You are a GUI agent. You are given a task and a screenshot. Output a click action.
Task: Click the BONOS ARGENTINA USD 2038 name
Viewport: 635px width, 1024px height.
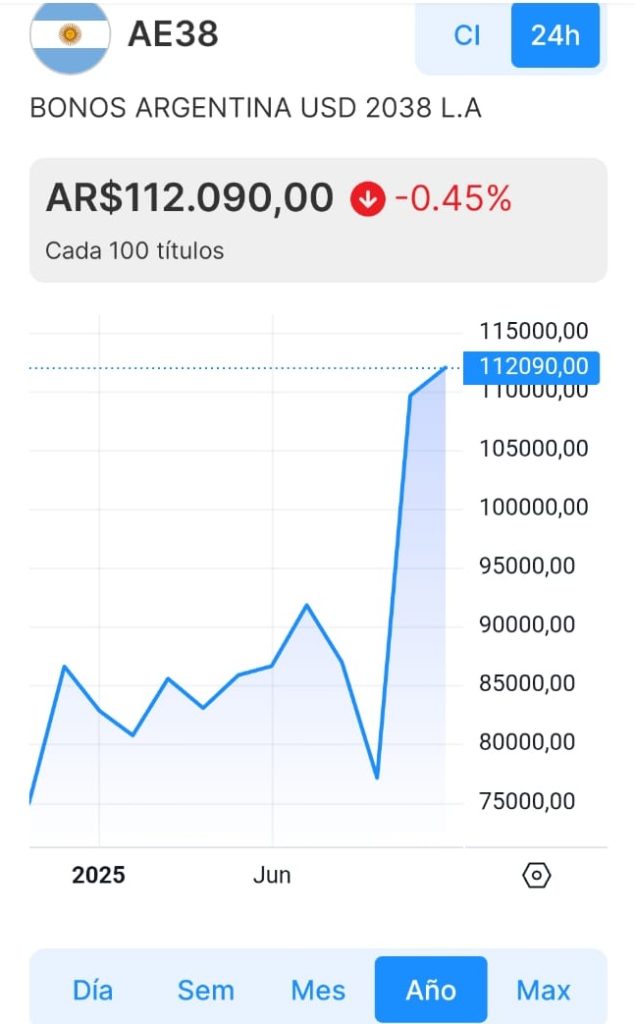point(256,108)
